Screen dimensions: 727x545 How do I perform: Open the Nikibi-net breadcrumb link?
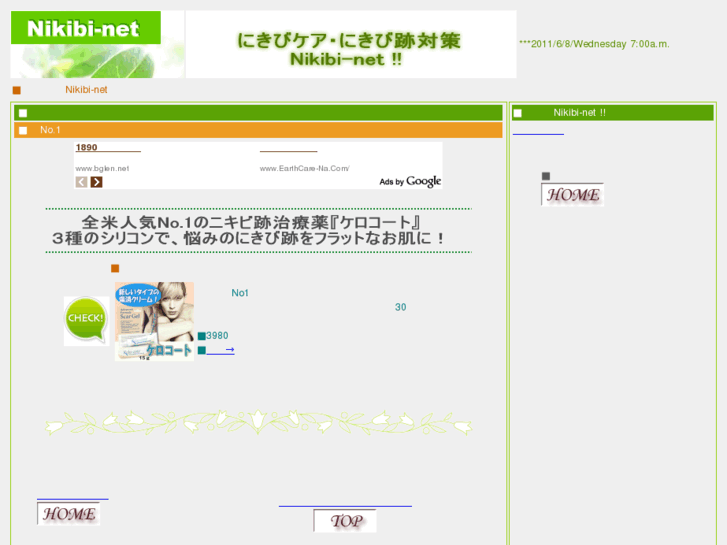pyautogui.click(x=86, y=90)
